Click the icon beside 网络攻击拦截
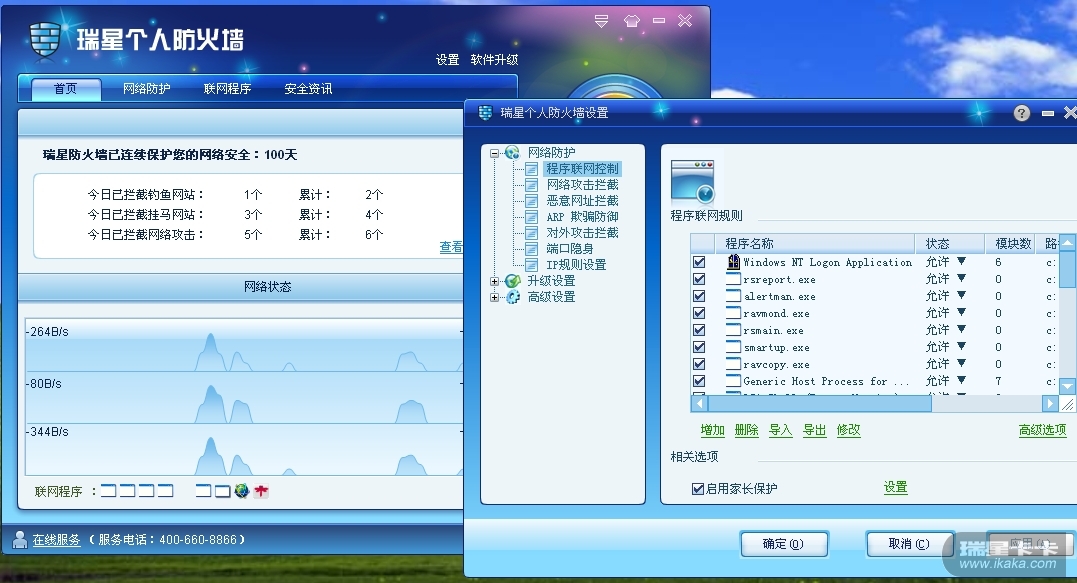 (x=531, y=185)
